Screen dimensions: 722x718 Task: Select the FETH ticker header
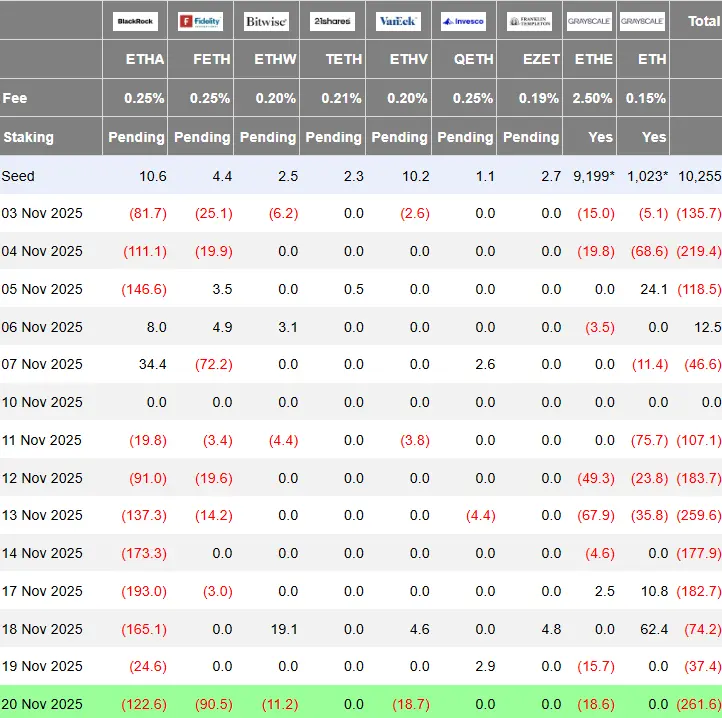(212, 59)
